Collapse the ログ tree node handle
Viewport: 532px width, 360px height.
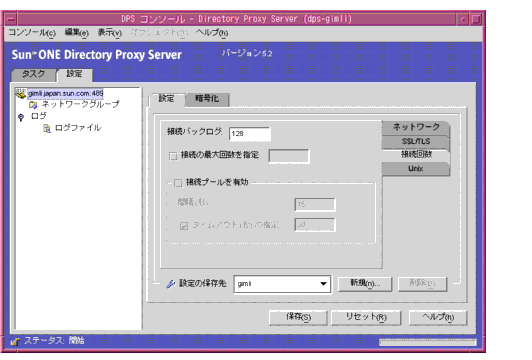coord(21,117)
